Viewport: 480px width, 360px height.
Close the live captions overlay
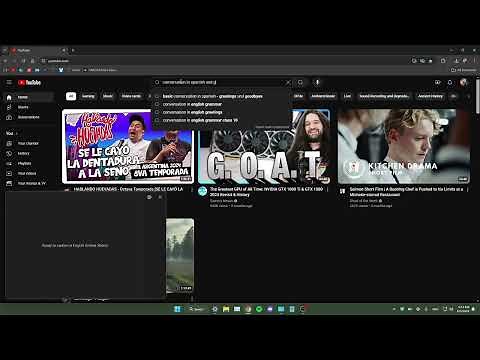coord(160,197)
